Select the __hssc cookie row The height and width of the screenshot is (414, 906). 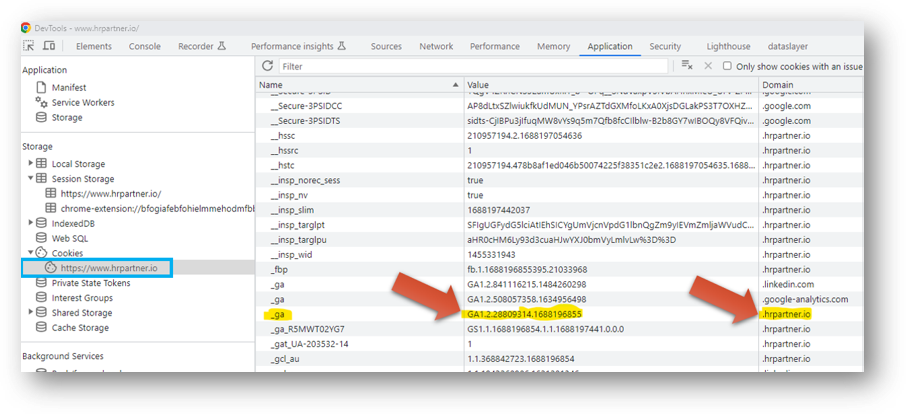pyautogui.click(x=560, y=136)
